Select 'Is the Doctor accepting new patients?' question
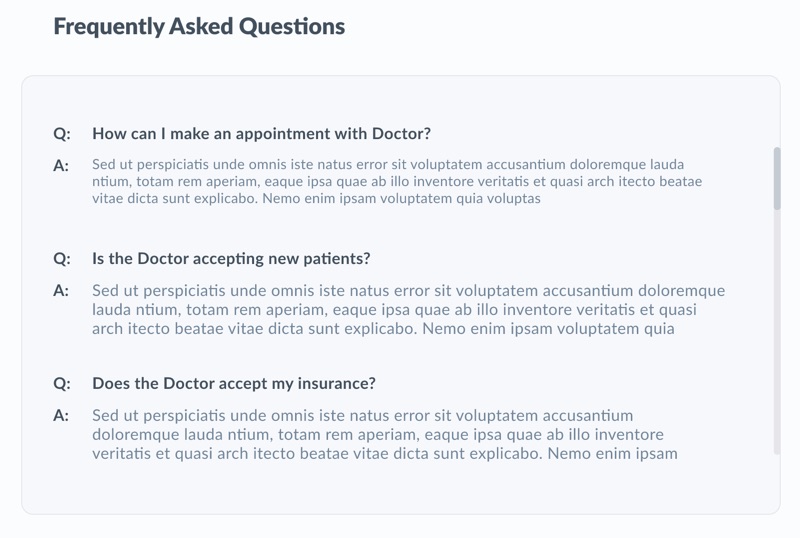 [231, 259]
